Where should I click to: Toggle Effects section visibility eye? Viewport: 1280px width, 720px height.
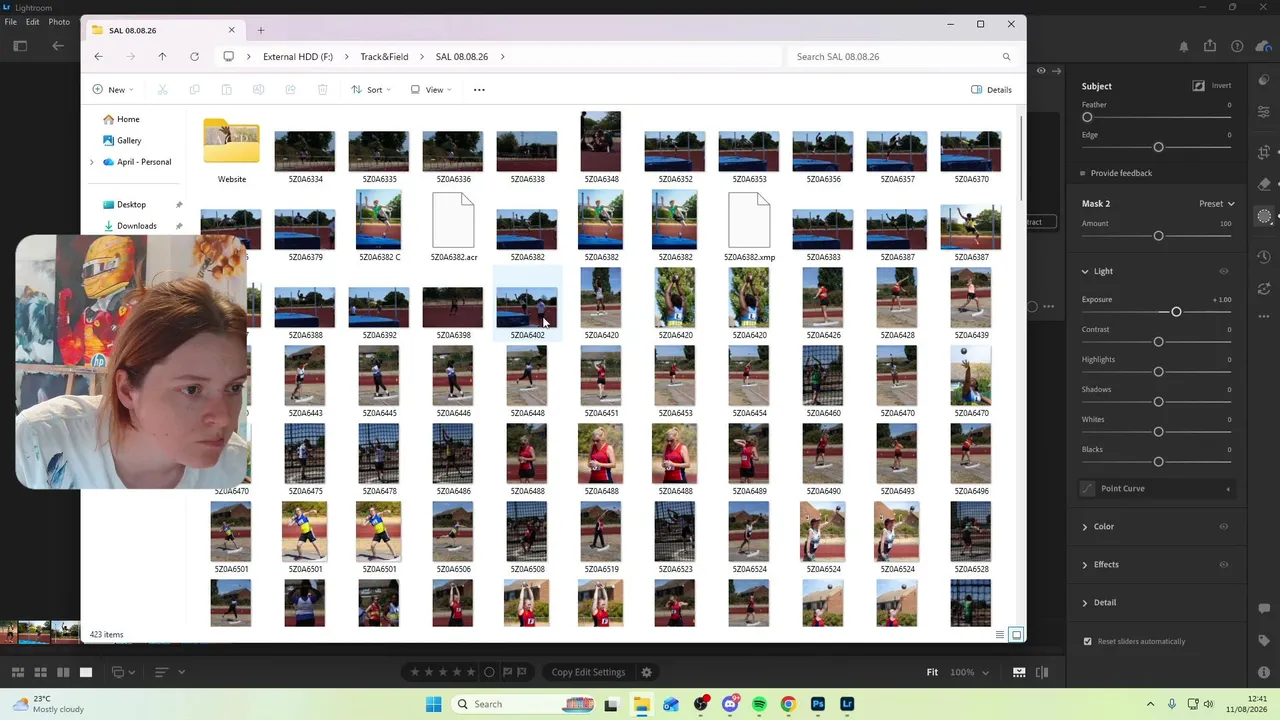[x=1223, y=564]
